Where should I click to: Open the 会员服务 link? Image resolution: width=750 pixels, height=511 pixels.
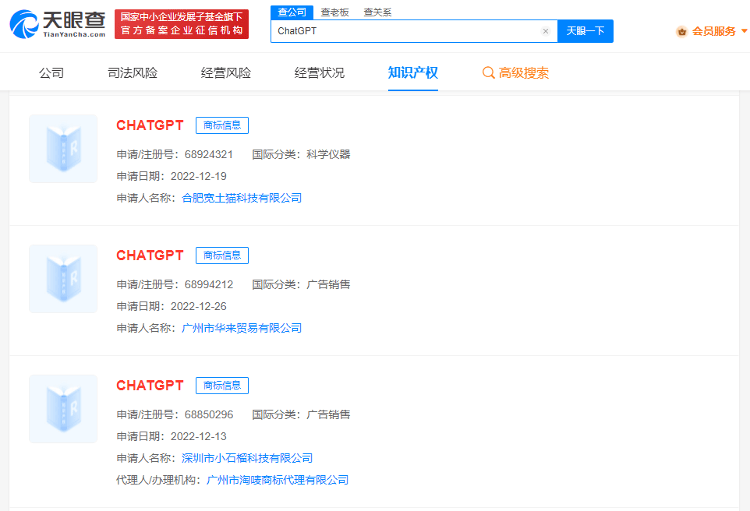click(714, 32)
